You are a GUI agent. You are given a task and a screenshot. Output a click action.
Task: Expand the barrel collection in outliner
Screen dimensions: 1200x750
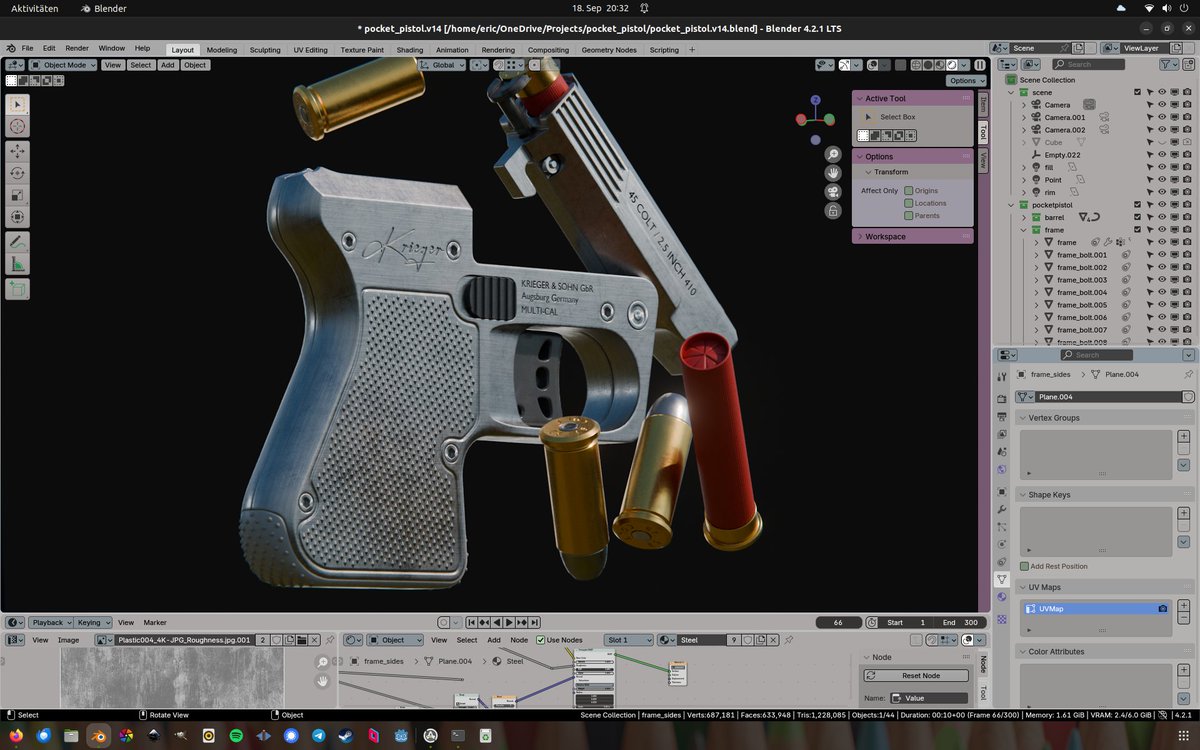click(x=1024, y=217)
